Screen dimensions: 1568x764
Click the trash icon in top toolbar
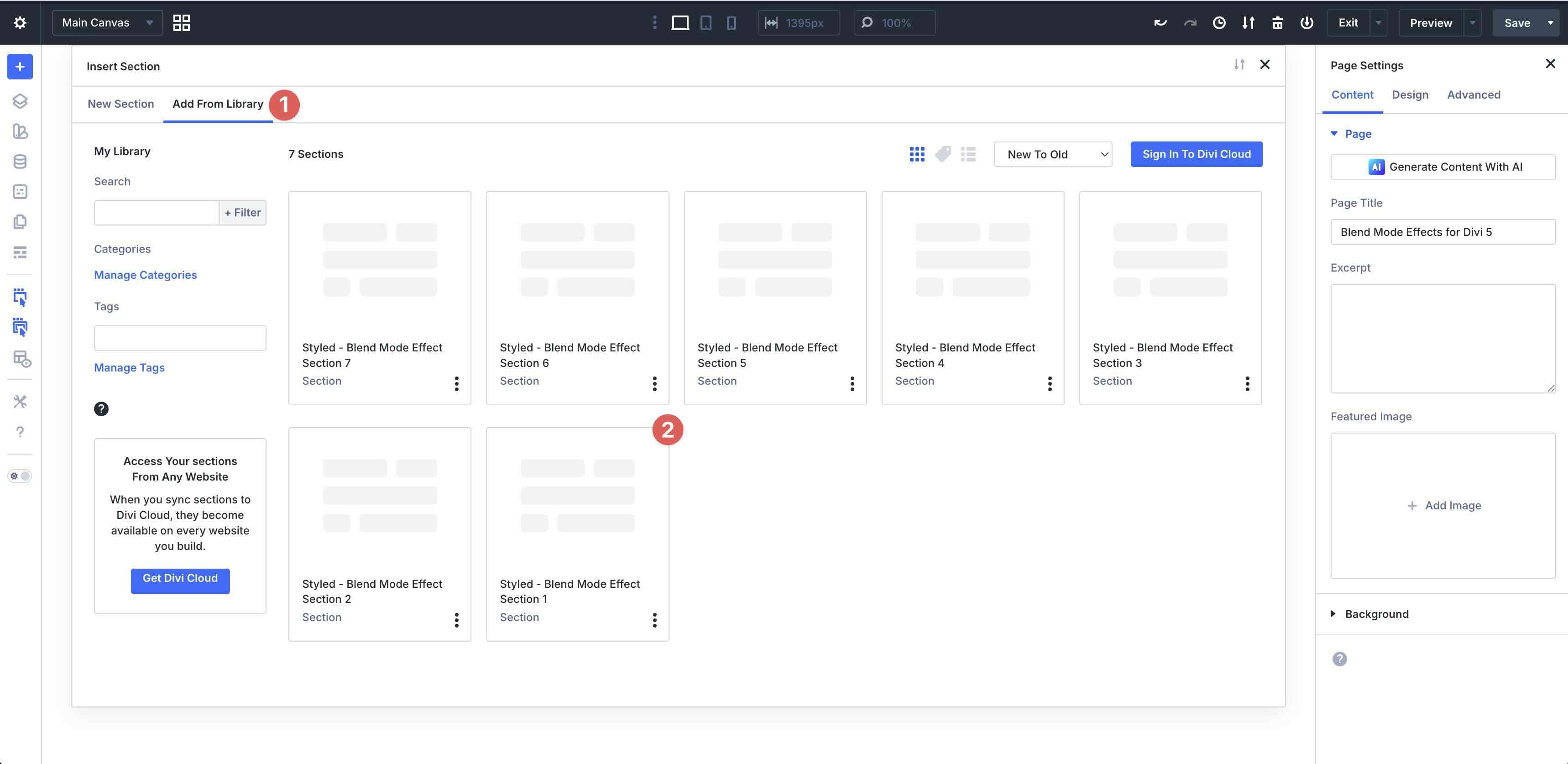(x=1277, y=22)
